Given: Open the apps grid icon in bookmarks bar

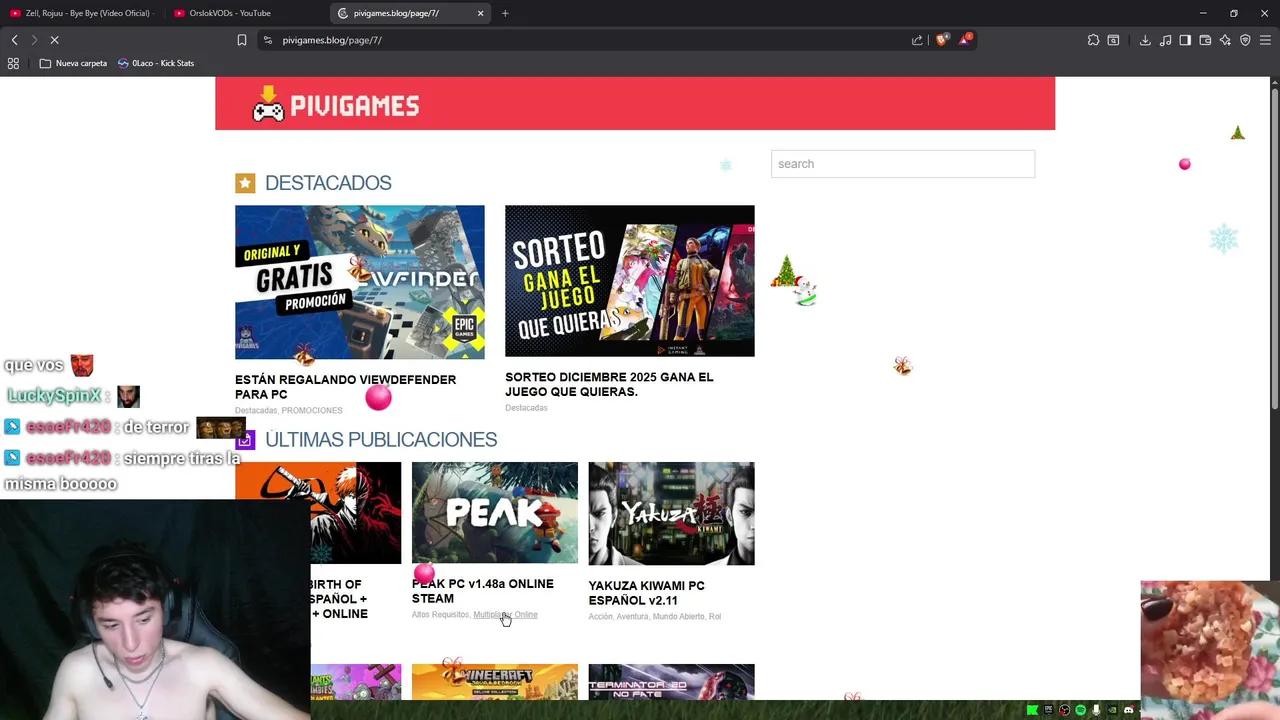Looking at the screenshot, I should coord(13,63).
